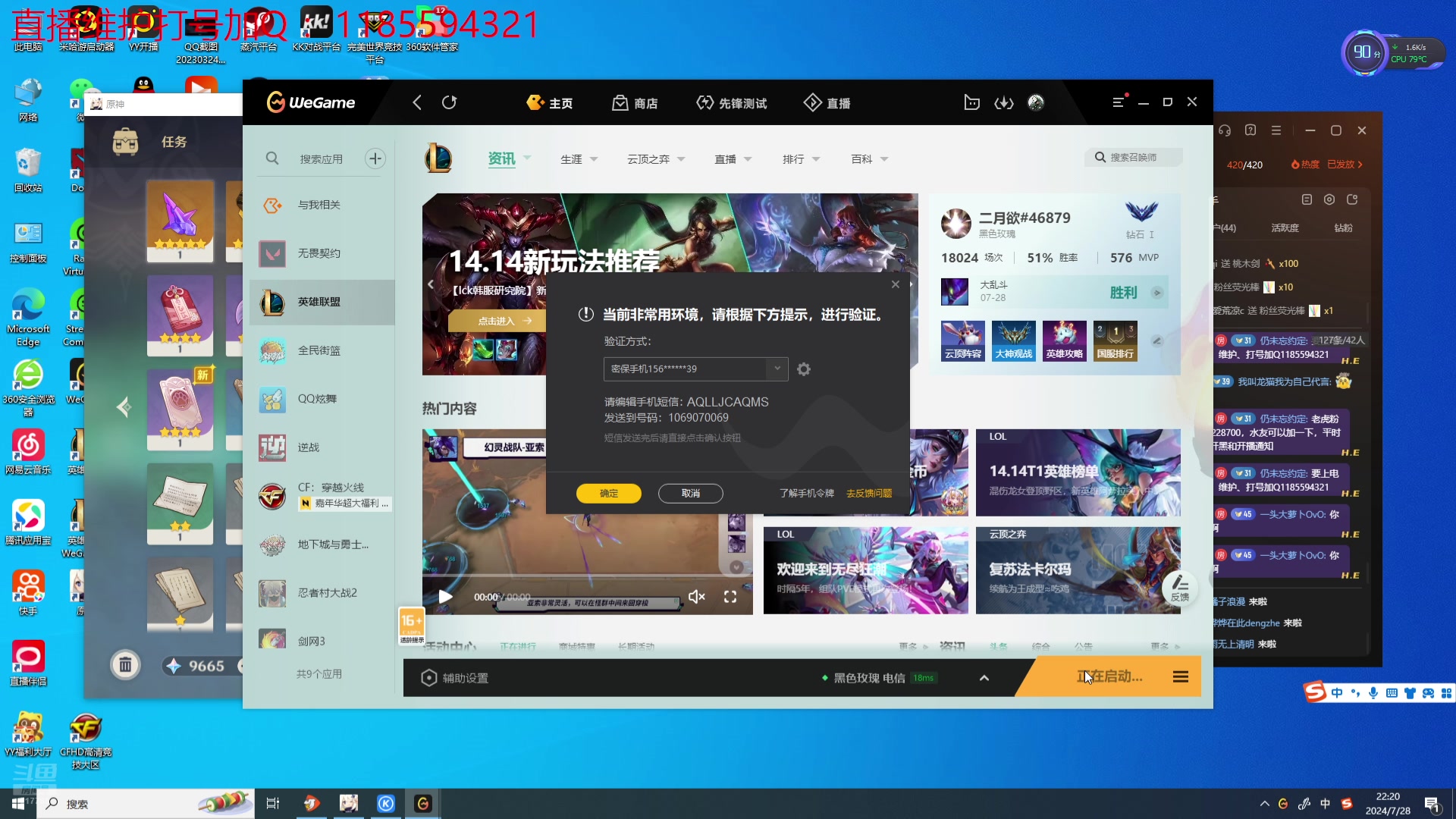
Task: Open 大神观战 shortcut tile
Action: [1014, 340]
